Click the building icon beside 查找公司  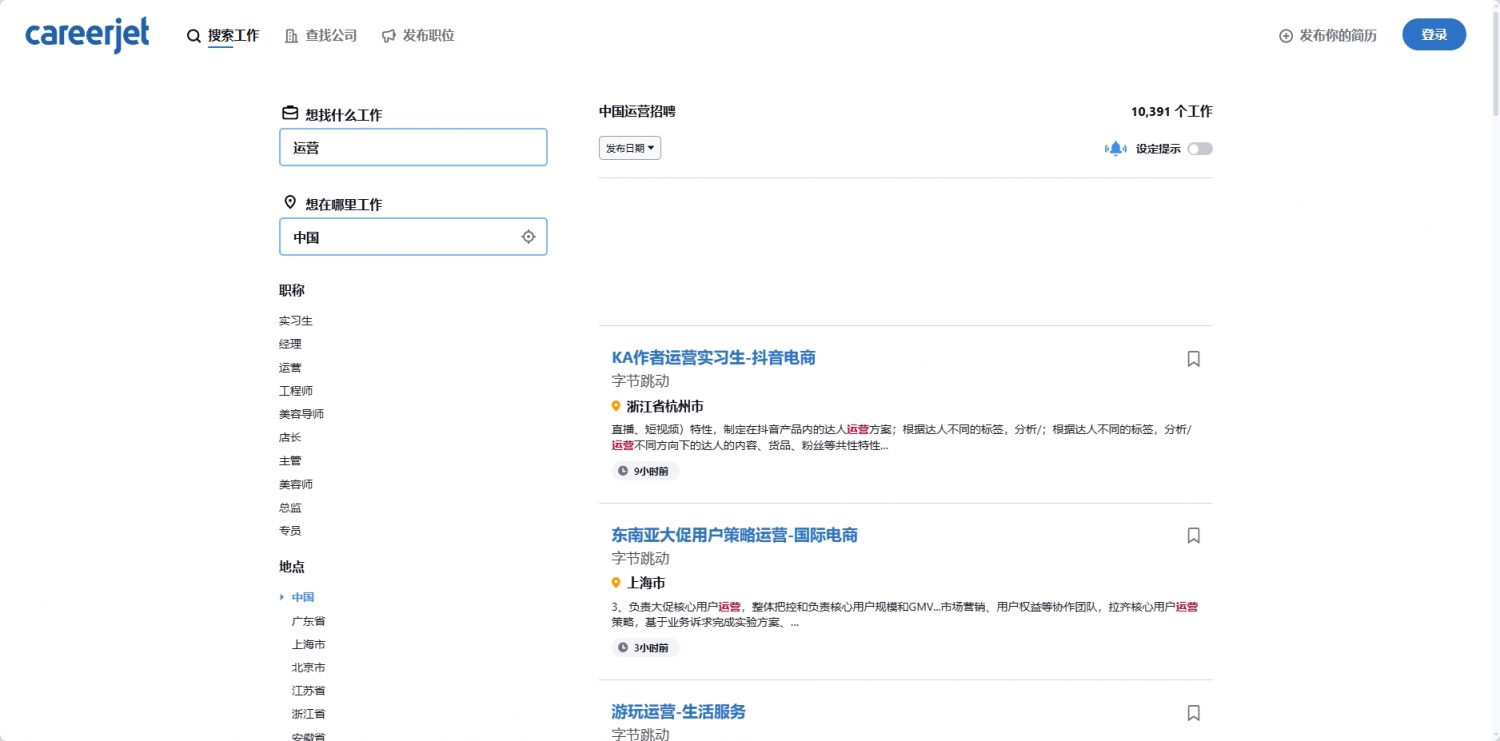(x=291, y=36)
